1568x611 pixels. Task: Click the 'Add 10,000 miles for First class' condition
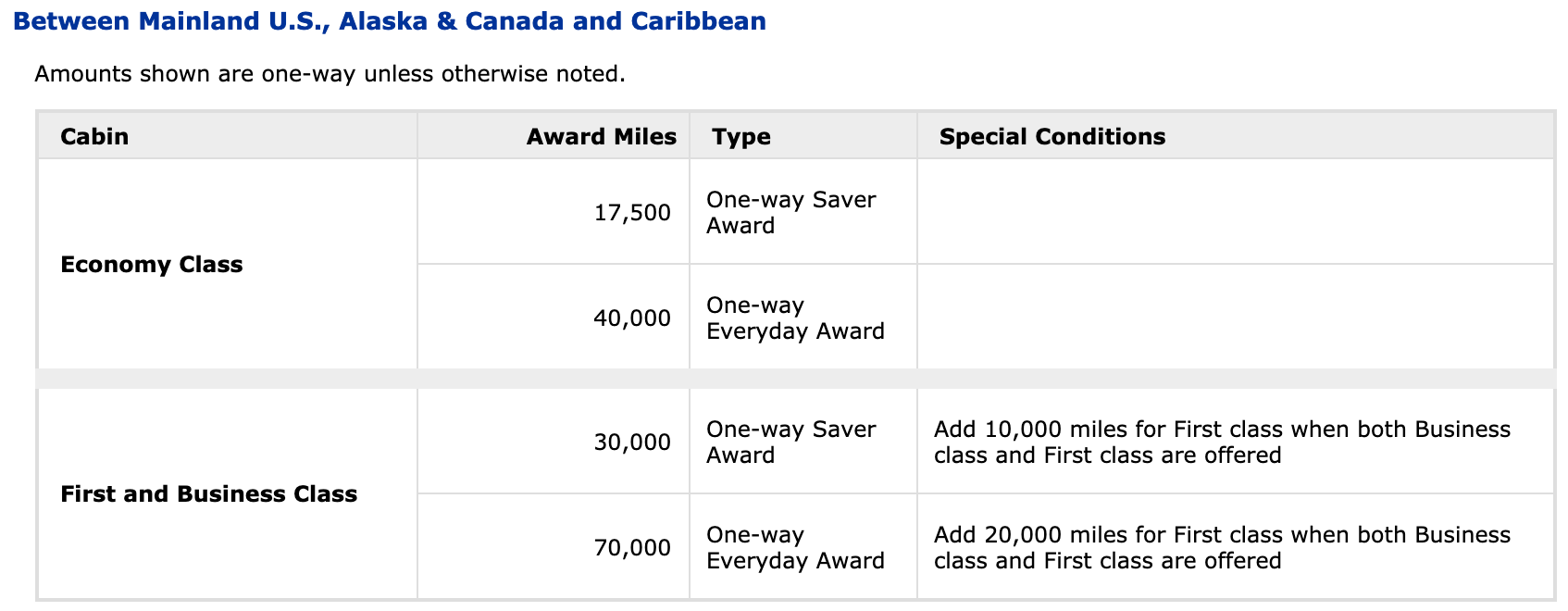tap(1222, 443)
